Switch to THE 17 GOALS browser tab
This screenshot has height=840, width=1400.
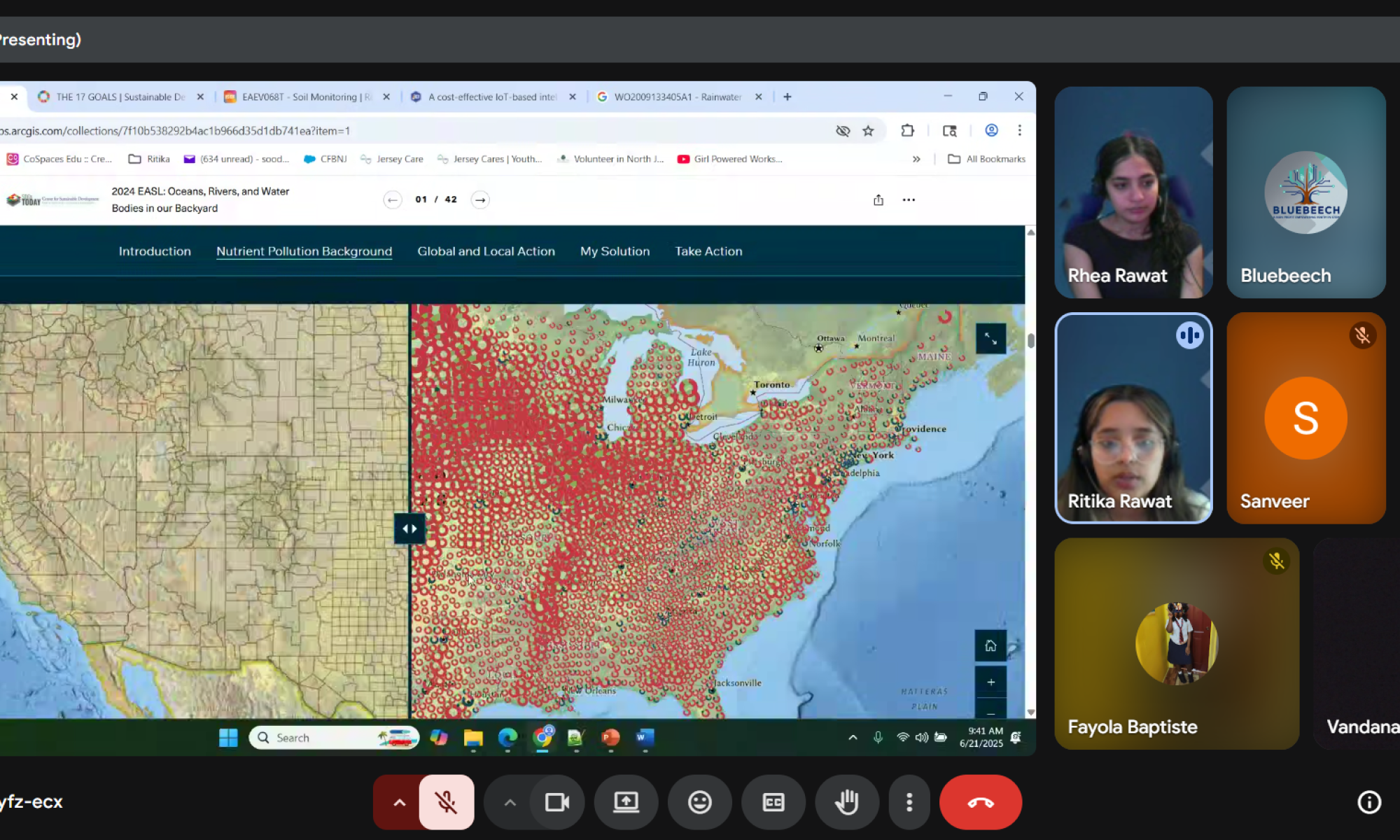point(120,97)
